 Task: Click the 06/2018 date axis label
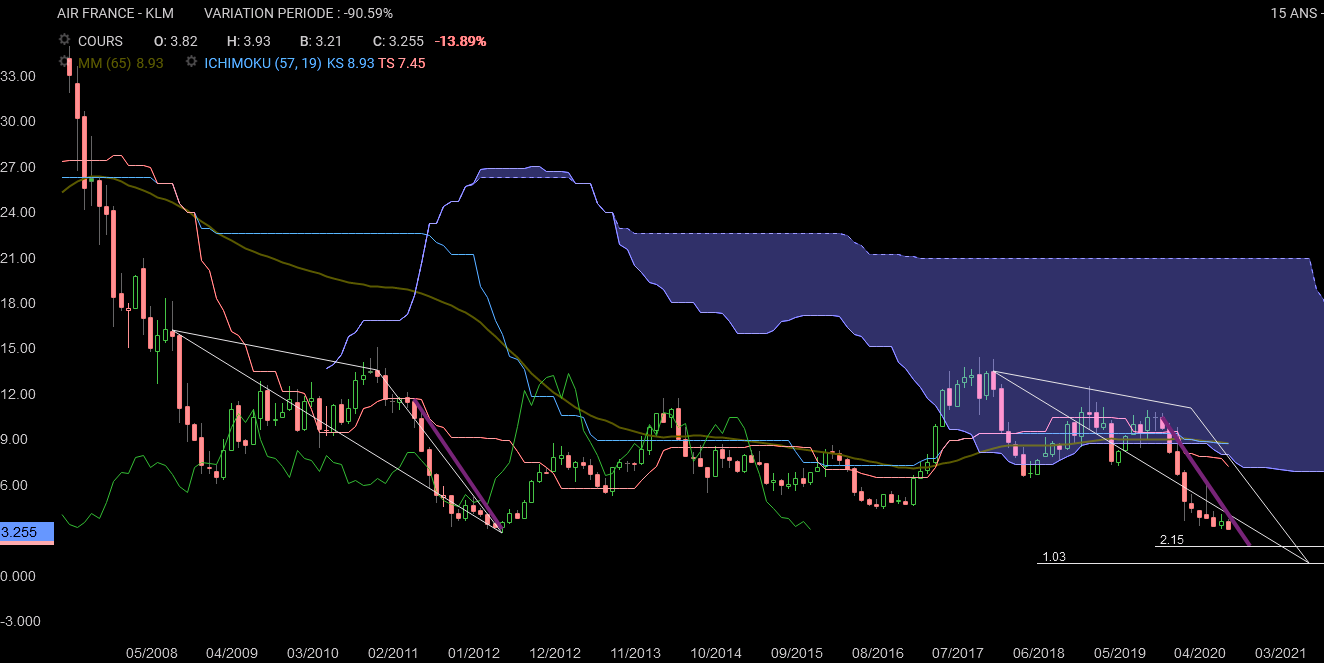point(1039,653)
